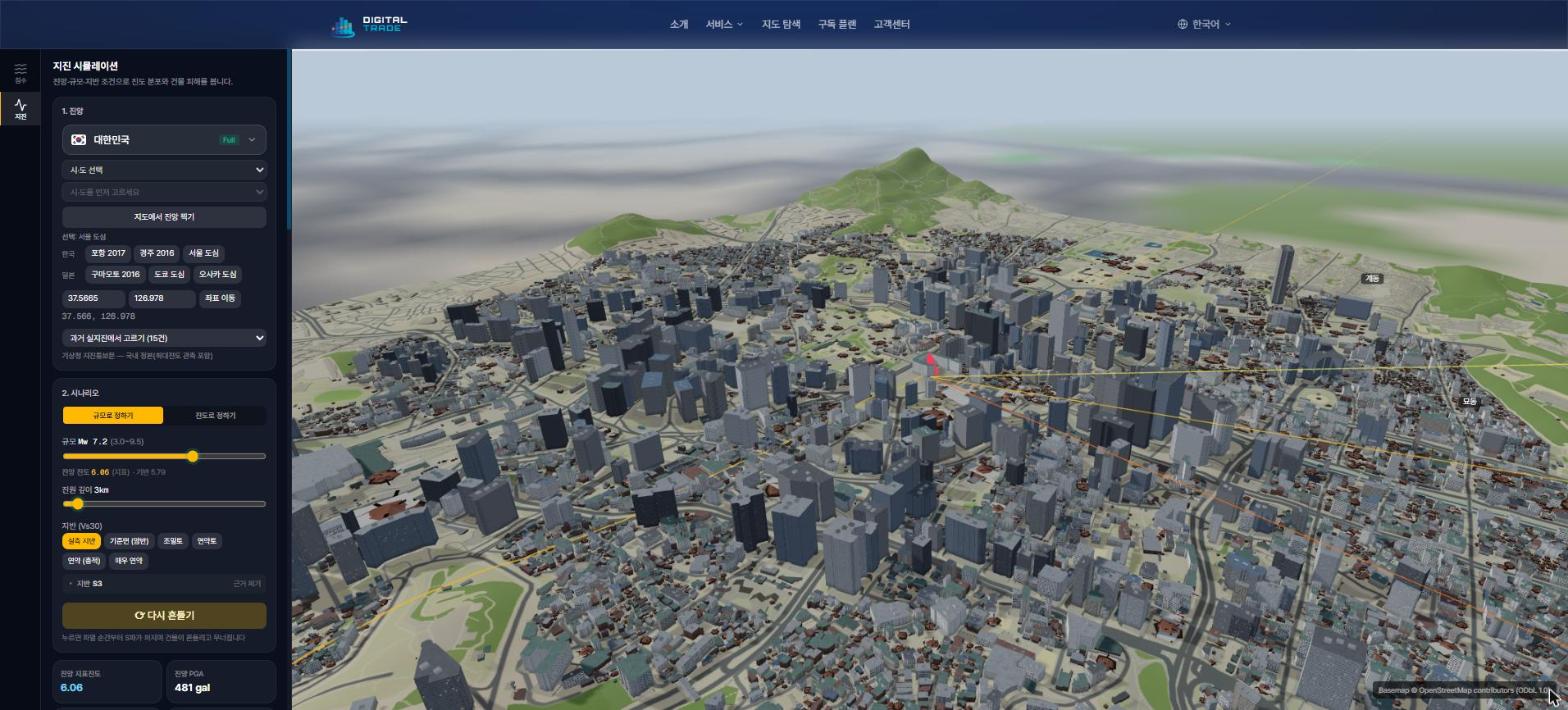Select the 오사카 도심 preset
The image size is (1568, 710).
217,274
